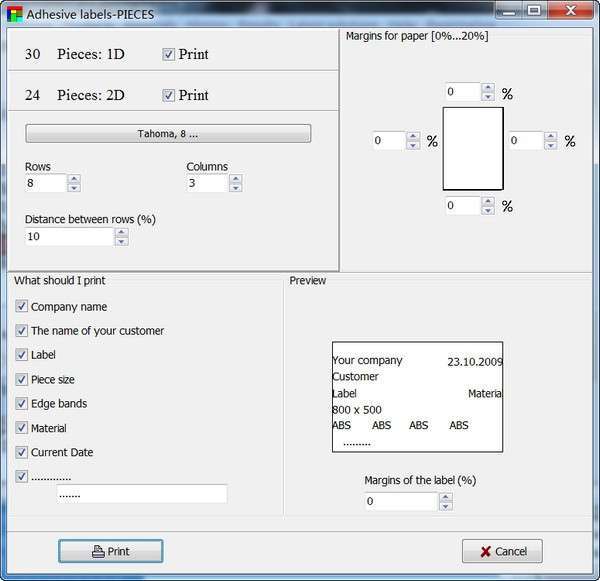Image resolution: width=600 pixels, height=581 pixels.
Task: Increase the Rows value with up arrow
Action: [74, 179]
